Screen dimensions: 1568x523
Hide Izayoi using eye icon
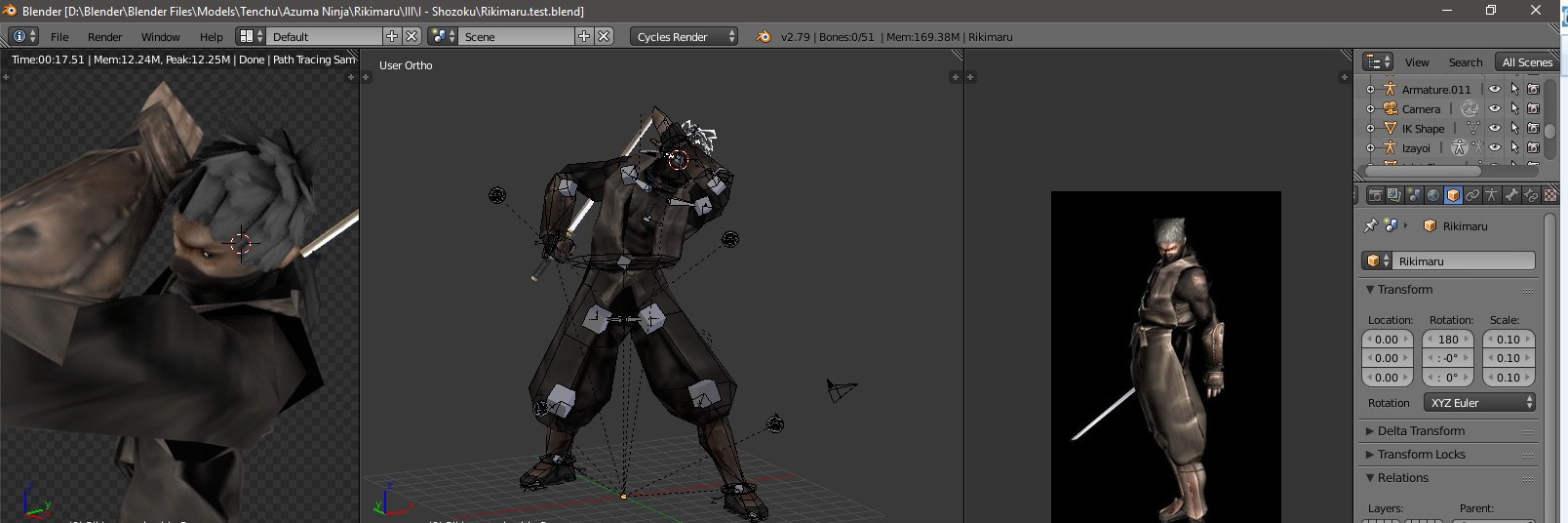[x=1495, y=147]
